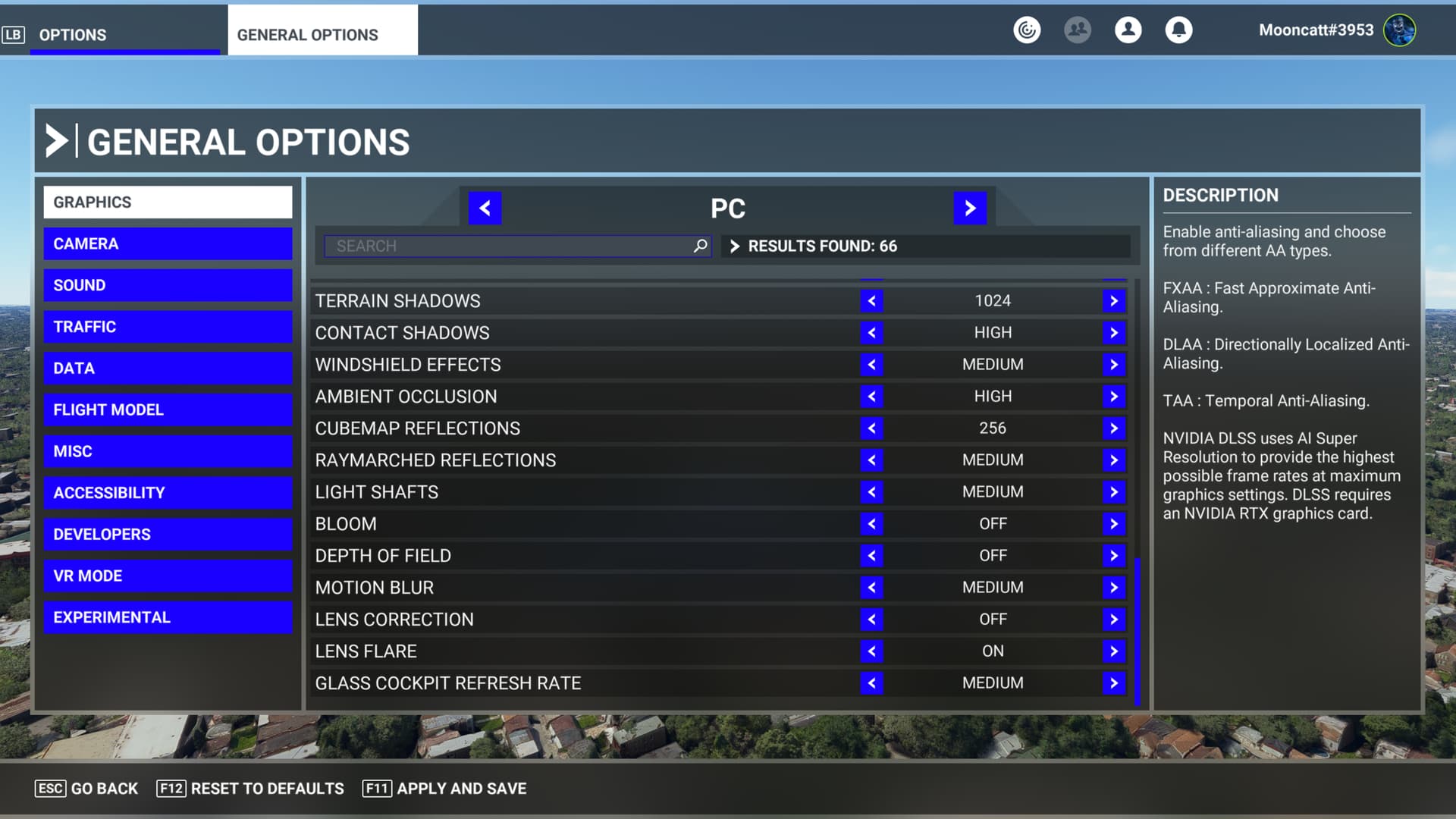The height and width of the screenshot is (819, 1456).
Task: Open the friends group icon
Action: click(x=1077, y=30)
